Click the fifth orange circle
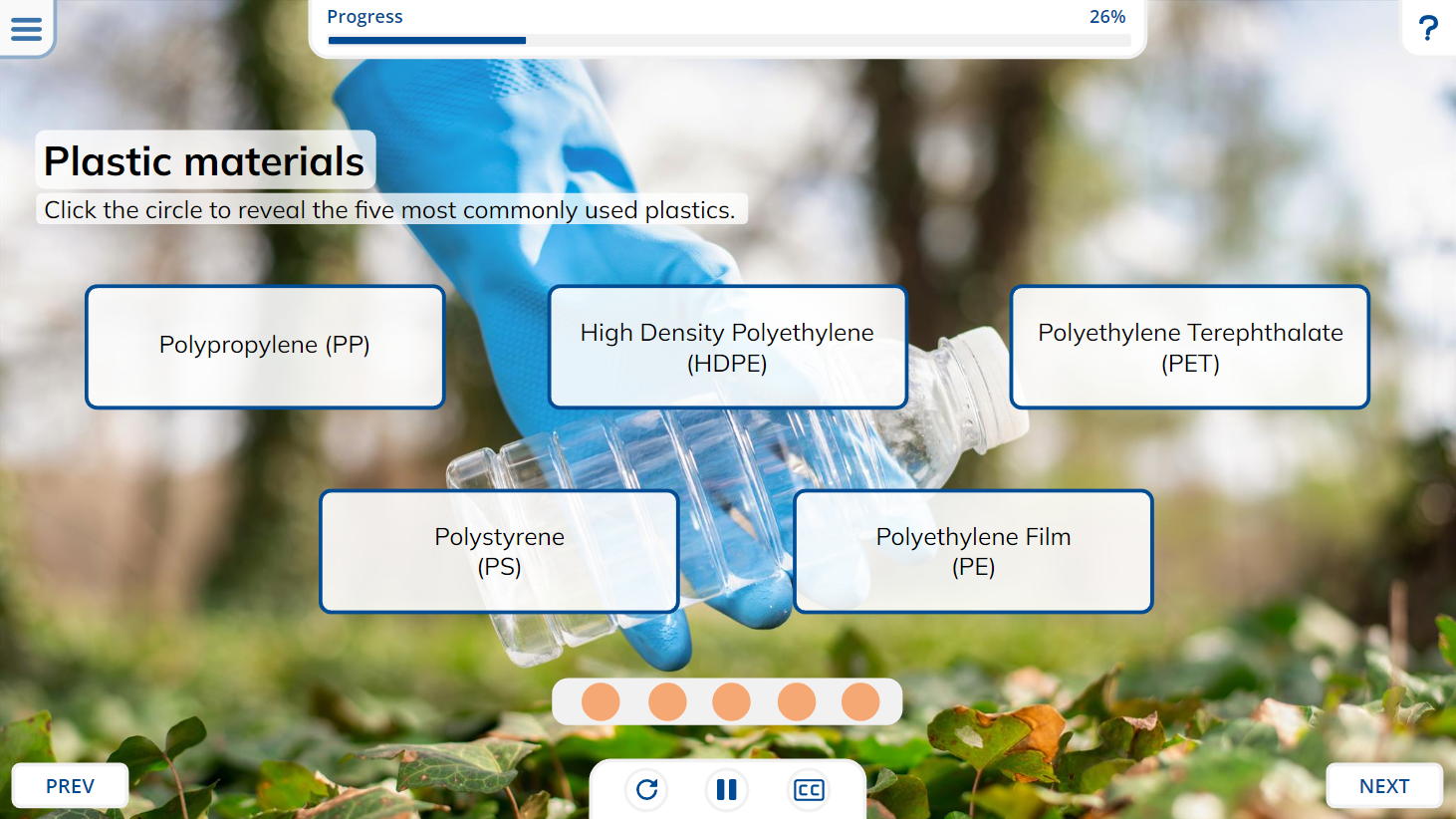 [860, 701]
